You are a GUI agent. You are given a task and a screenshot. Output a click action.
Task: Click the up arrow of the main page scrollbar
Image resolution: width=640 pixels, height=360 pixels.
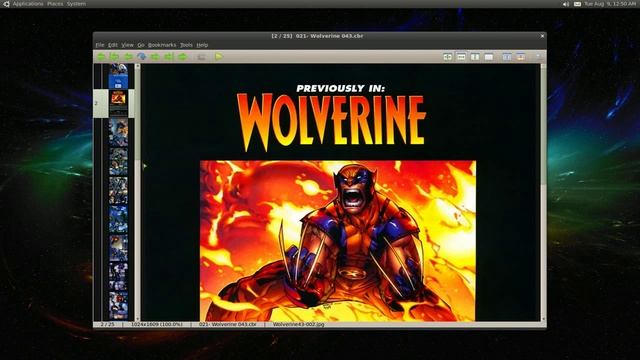543,66
